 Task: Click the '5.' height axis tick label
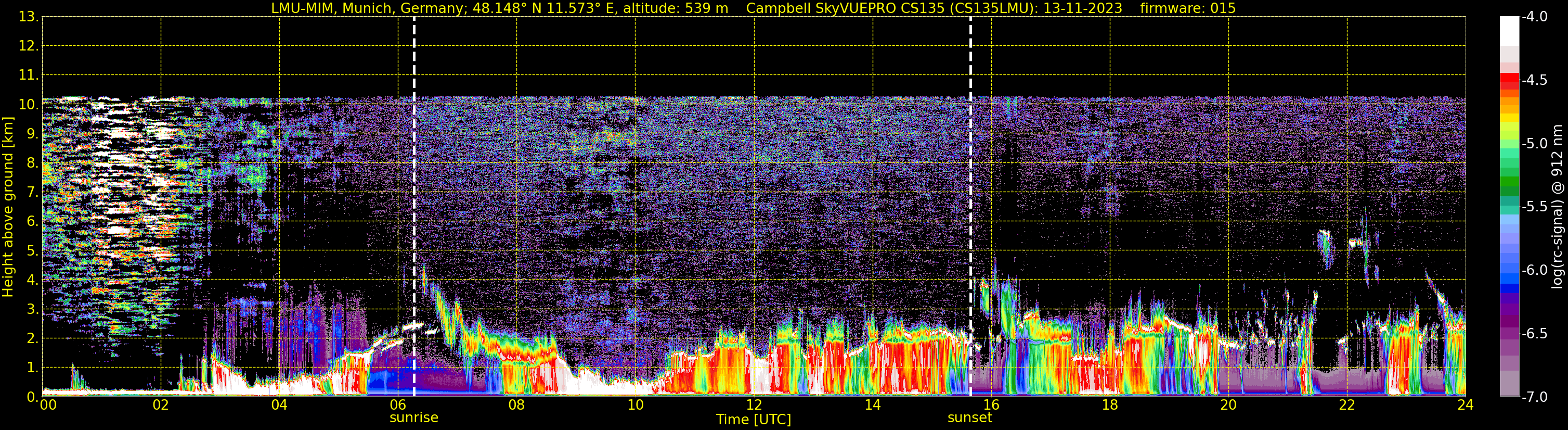pos(32,251)
